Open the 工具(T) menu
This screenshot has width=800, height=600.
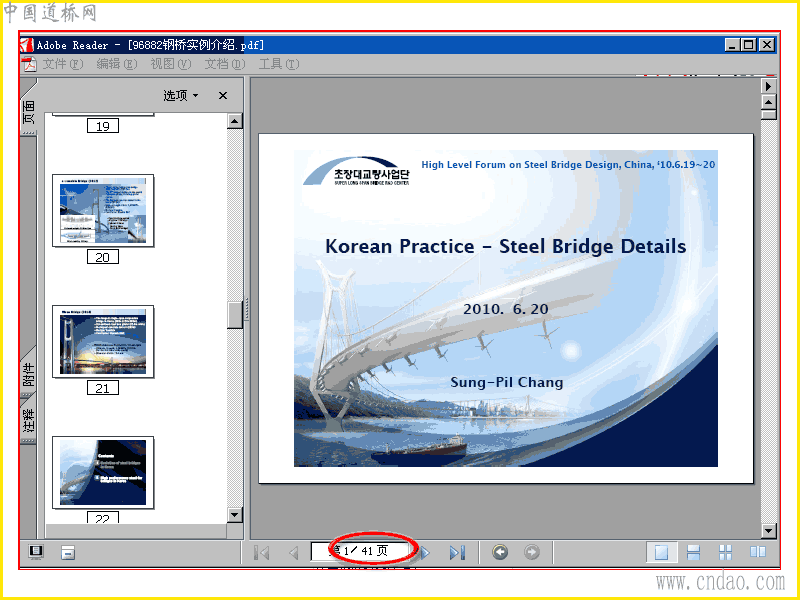click(x=279, y=64)
